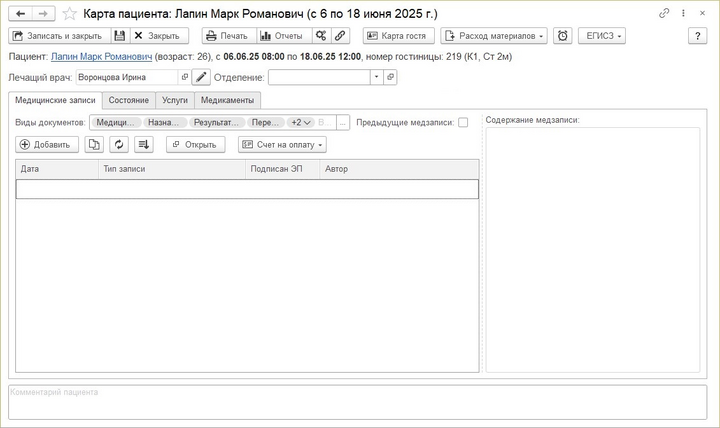
Task: Sort by the Дата column header
Action: [57, 169]
